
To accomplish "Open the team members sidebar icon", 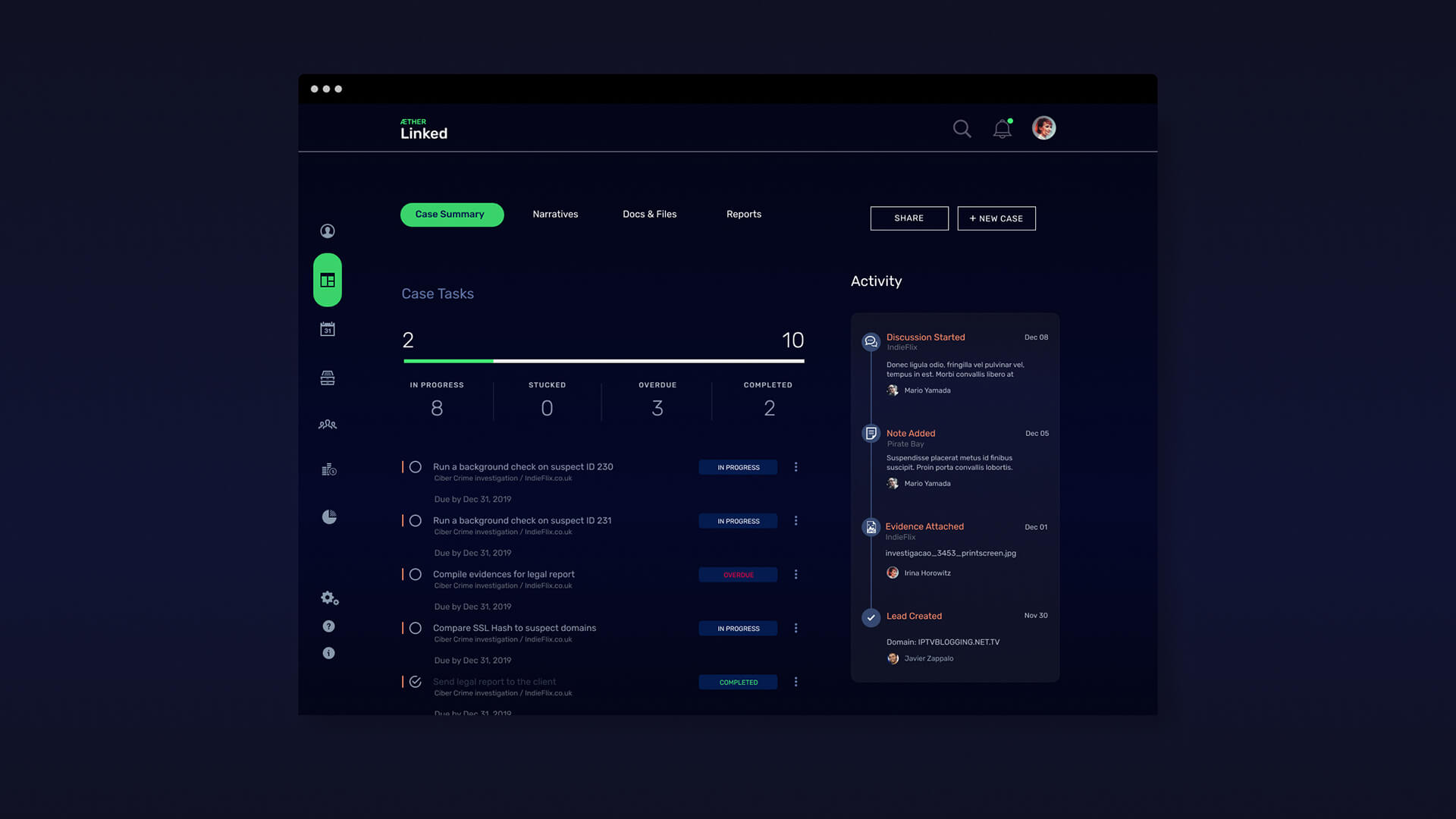I will 328,425.
